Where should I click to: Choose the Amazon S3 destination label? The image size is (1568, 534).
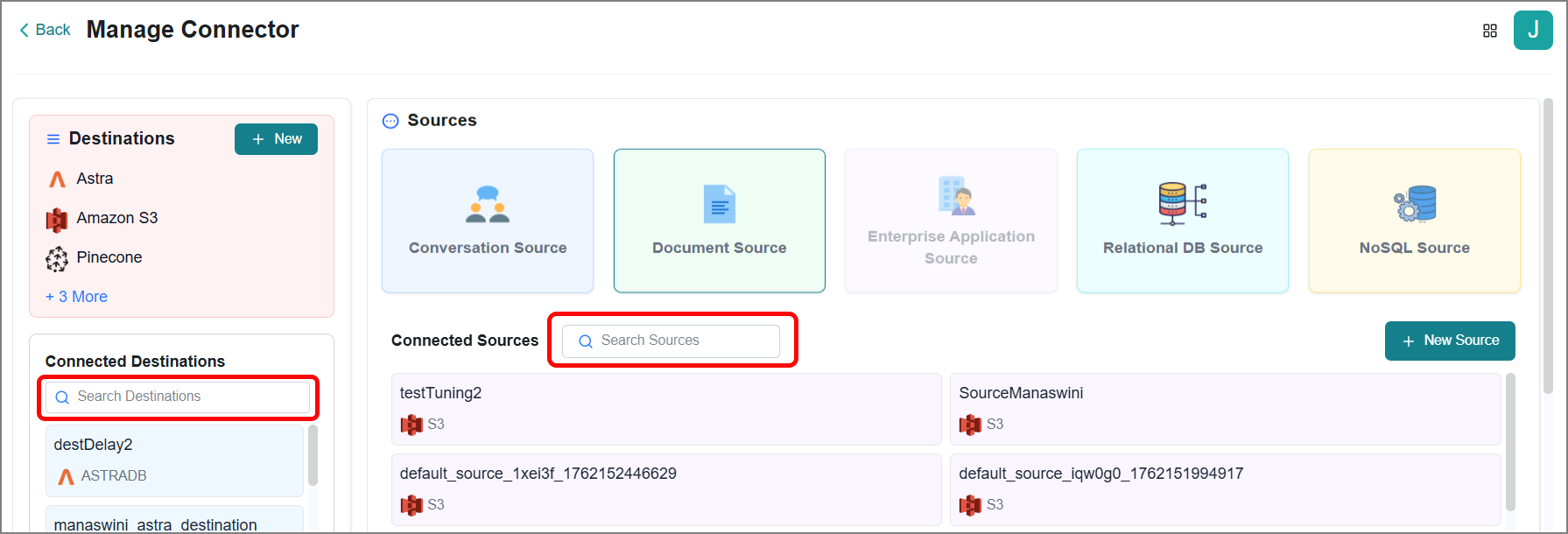click(x=117, y=218)
